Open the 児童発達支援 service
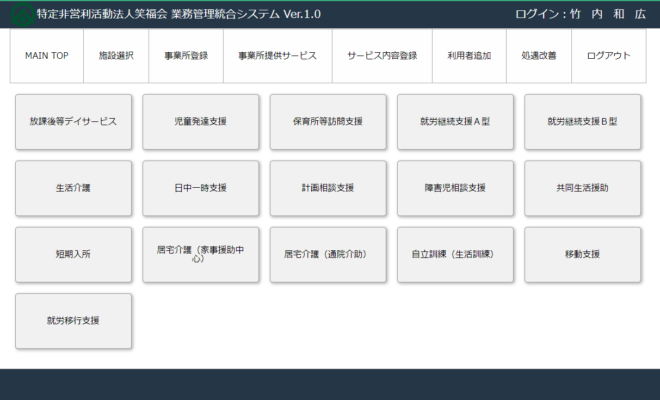This screenshot has width=660, height=400. pyautogui.click(x=200, y=122)
